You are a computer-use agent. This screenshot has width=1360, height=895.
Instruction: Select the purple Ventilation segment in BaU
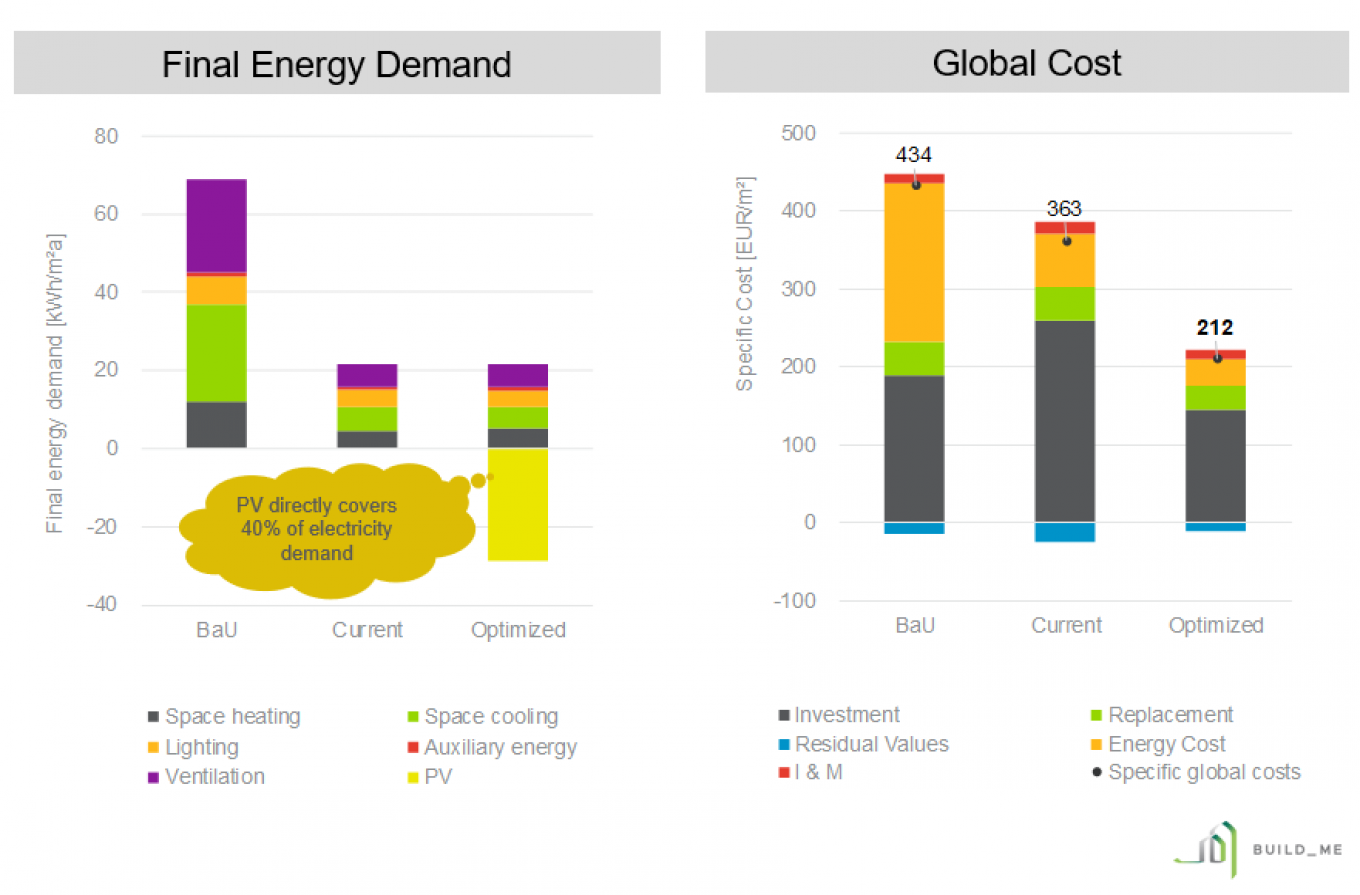[x=216, y=225]
